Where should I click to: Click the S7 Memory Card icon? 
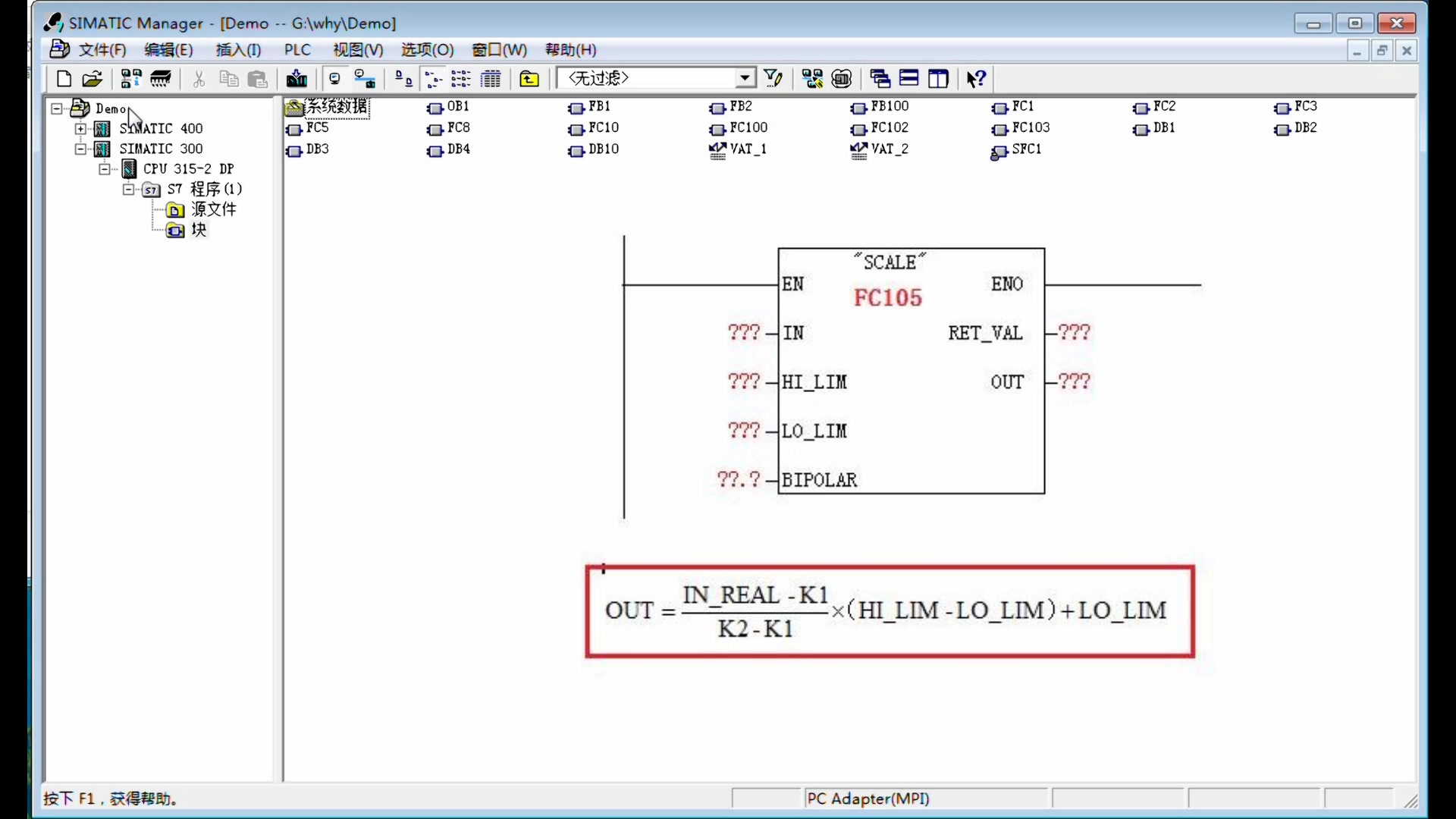[x=161, y=78]
